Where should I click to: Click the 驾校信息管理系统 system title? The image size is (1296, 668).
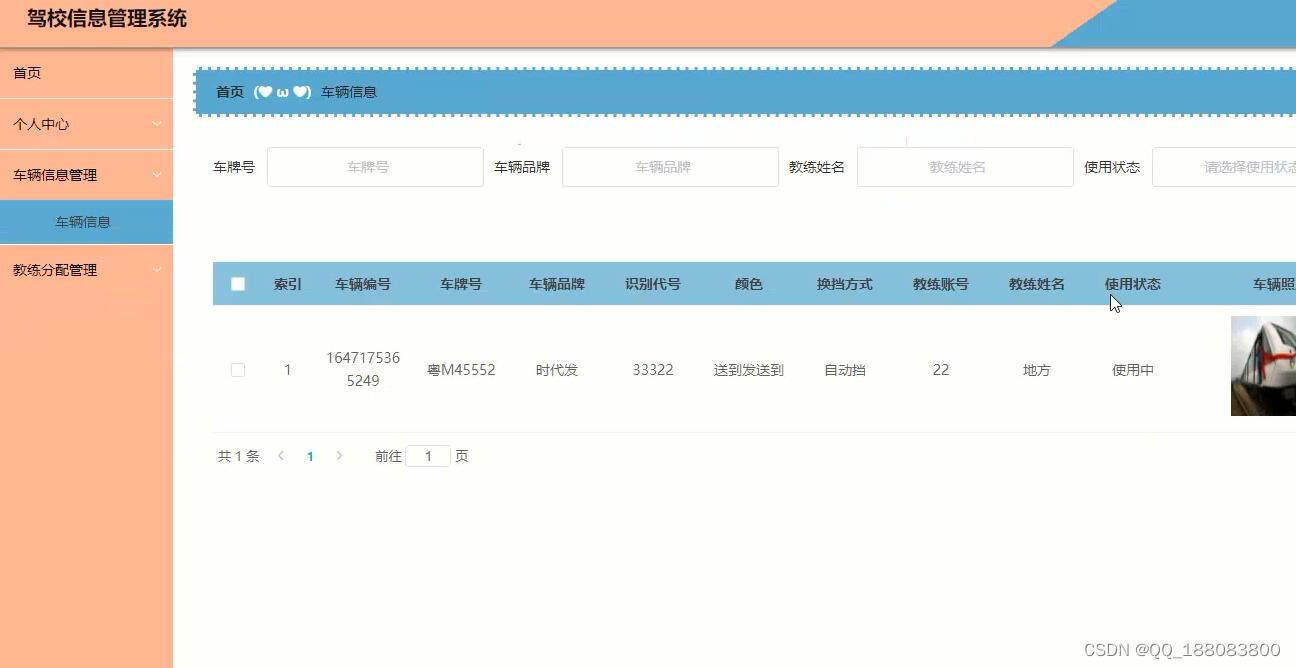point(106,18)
